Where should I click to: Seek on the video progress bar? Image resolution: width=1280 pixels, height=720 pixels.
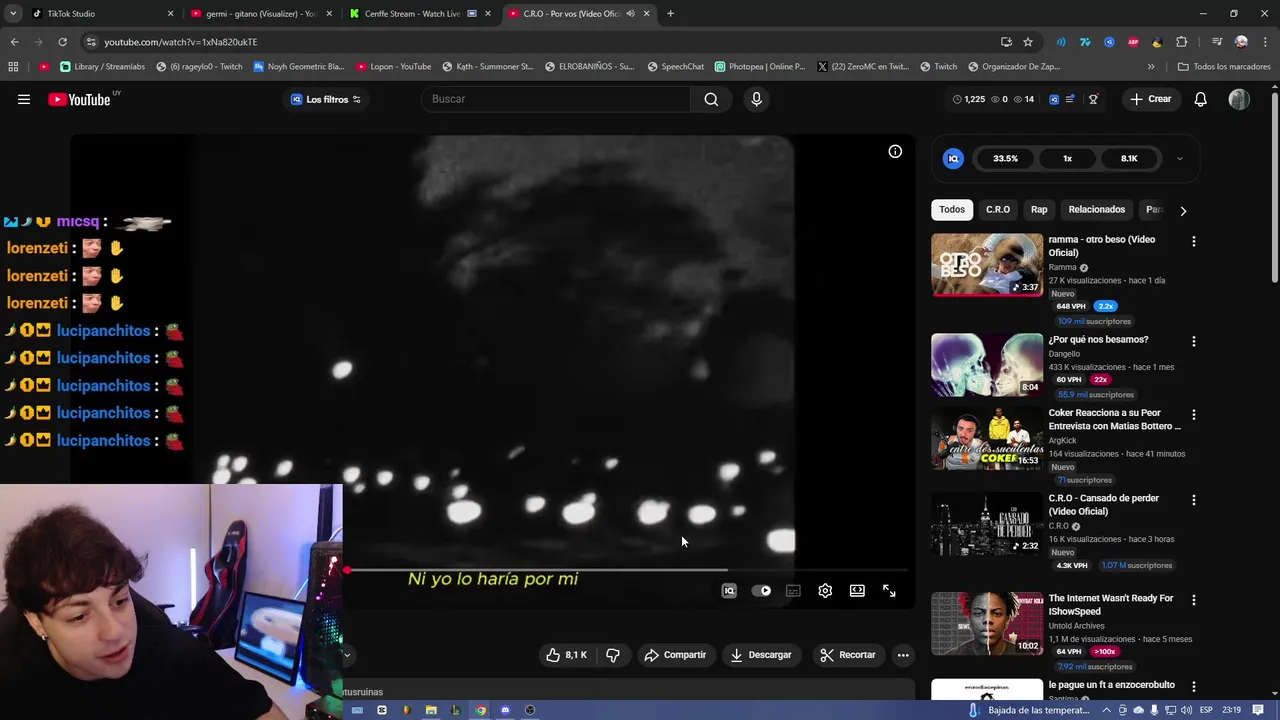pyautogui.click(x=627, y=570)
